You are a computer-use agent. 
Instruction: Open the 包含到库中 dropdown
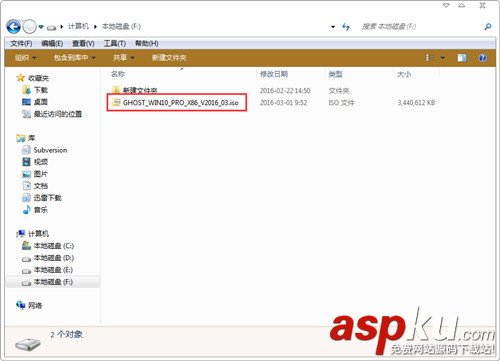pyautogui.click(x=75, y=58)
